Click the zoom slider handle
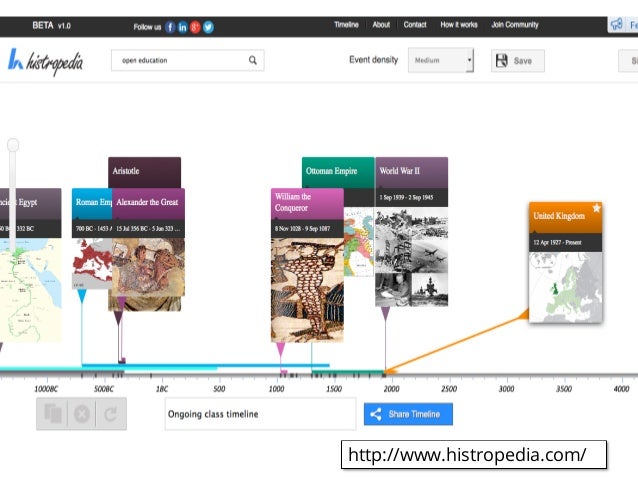The height and width of the screenshot is (479, 638). tap(13, 144)
